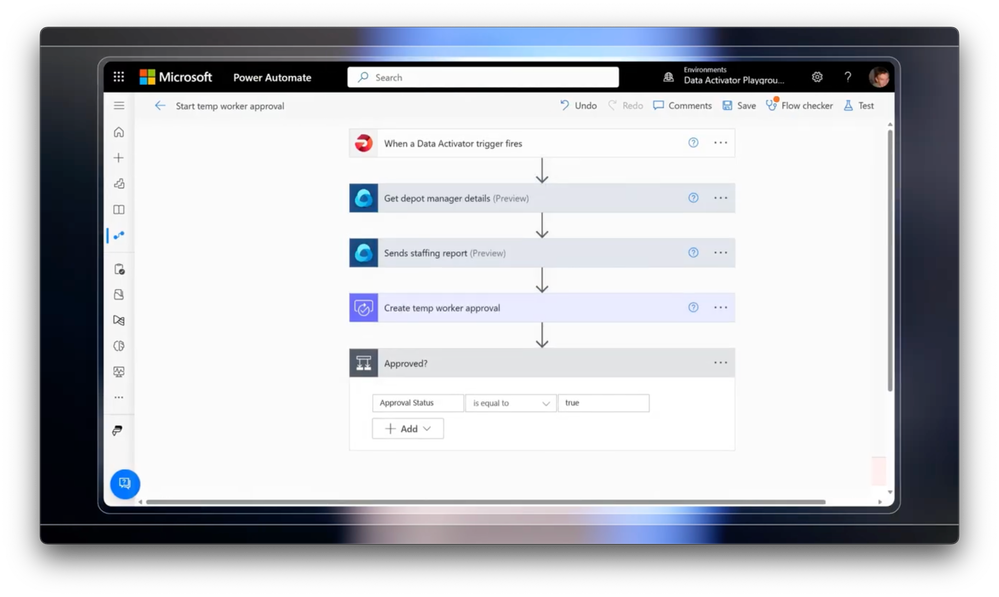This screenshot has height=597, width=999.
Task: Click the Approval Status condition field
Action: [418, 403]
